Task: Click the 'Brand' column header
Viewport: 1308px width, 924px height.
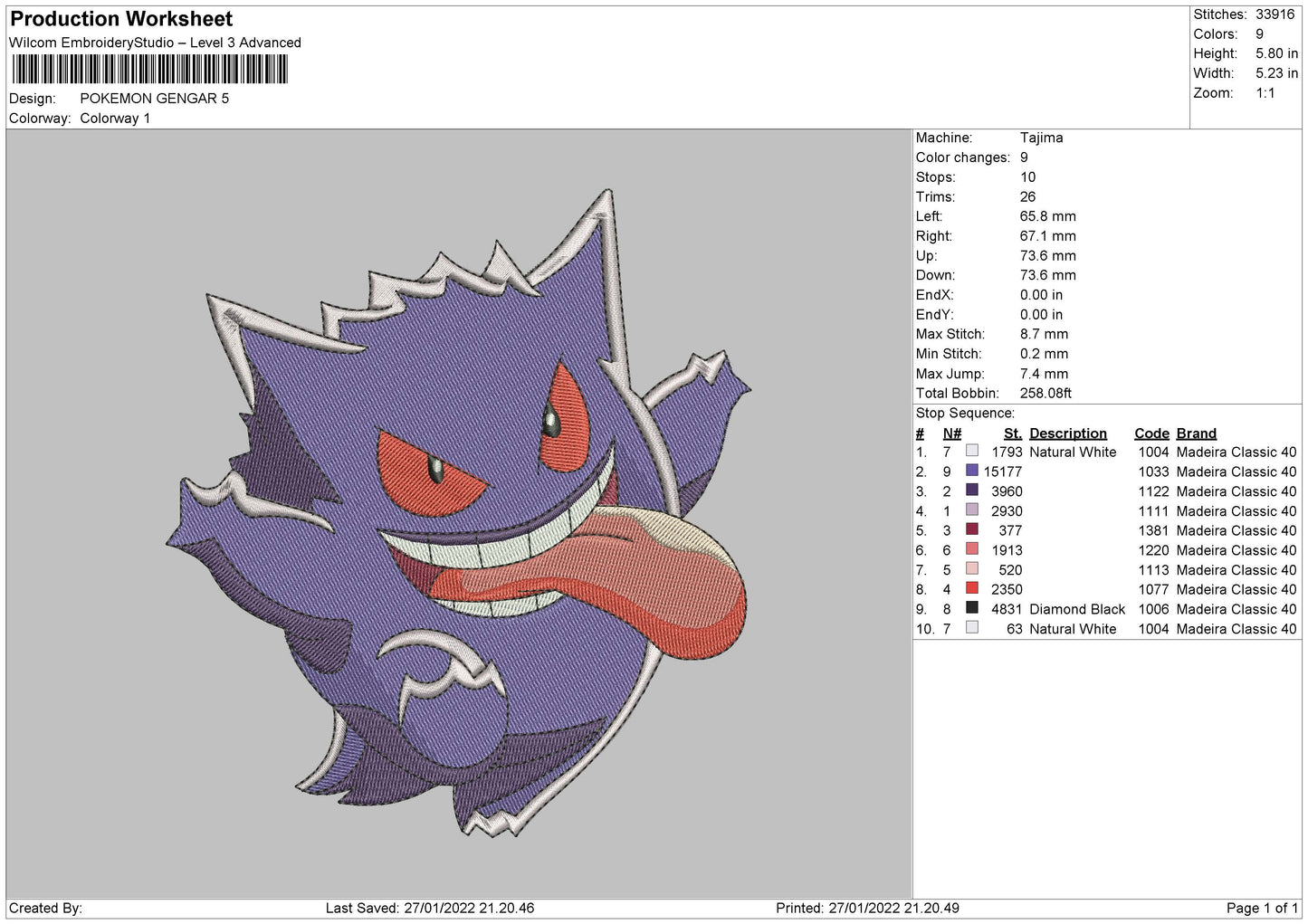Action: click(x=1197, y=433)
